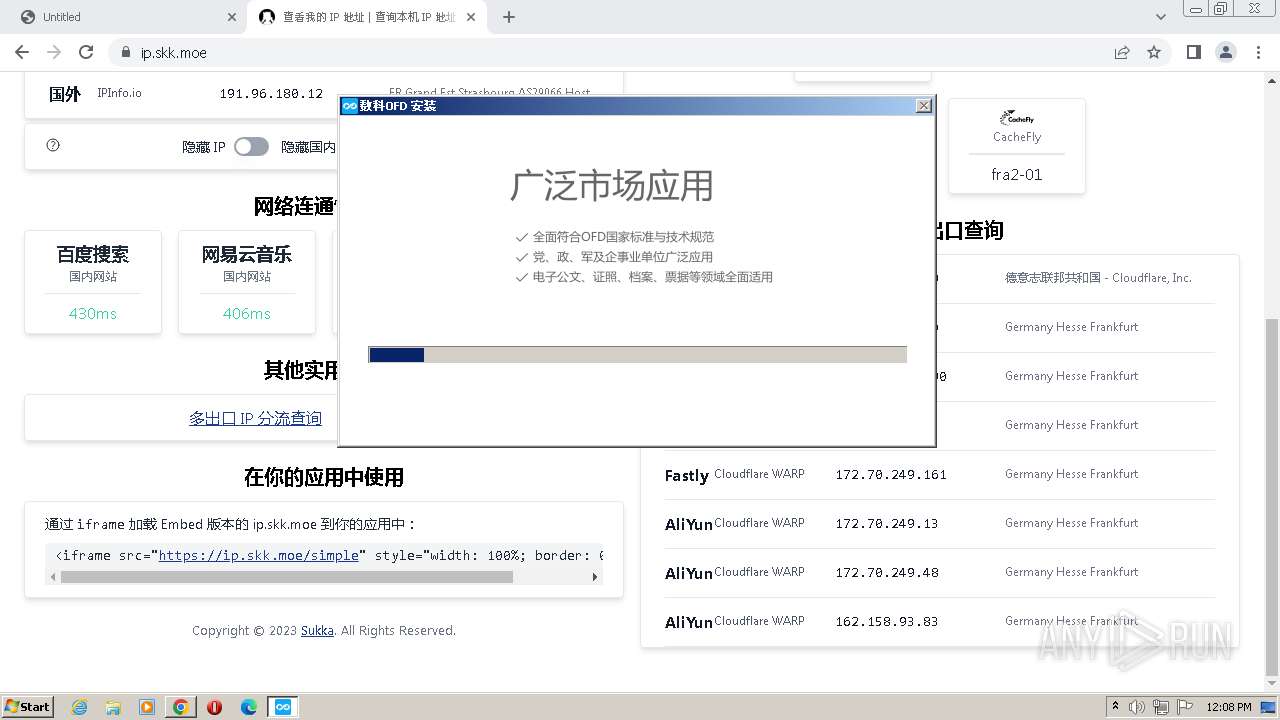1280x720 pixels.
Task: Click the iframe code horizontal scrollbar
Action: (x=287, y=577)
